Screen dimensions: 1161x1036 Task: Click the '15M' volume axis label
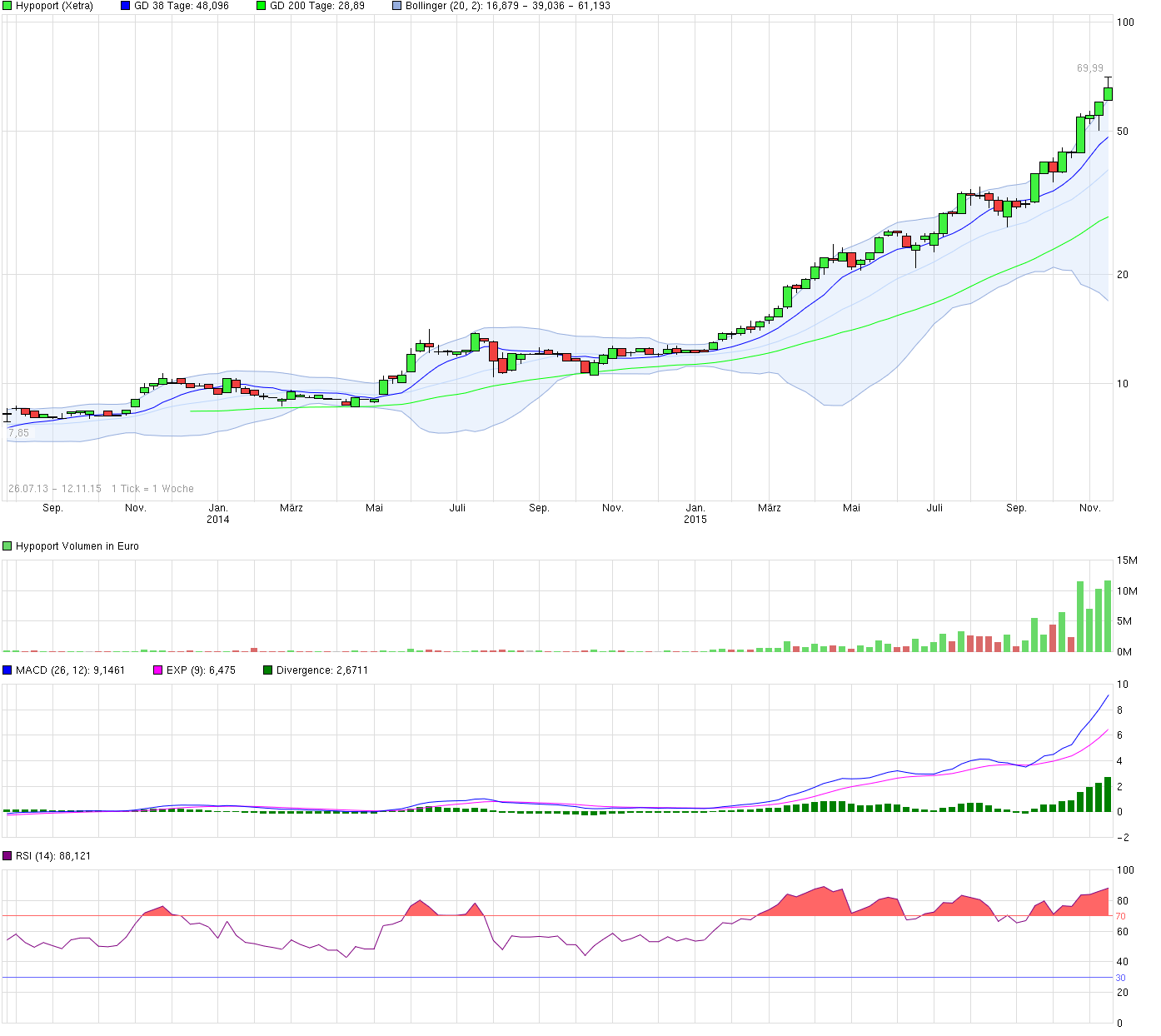1128,560
